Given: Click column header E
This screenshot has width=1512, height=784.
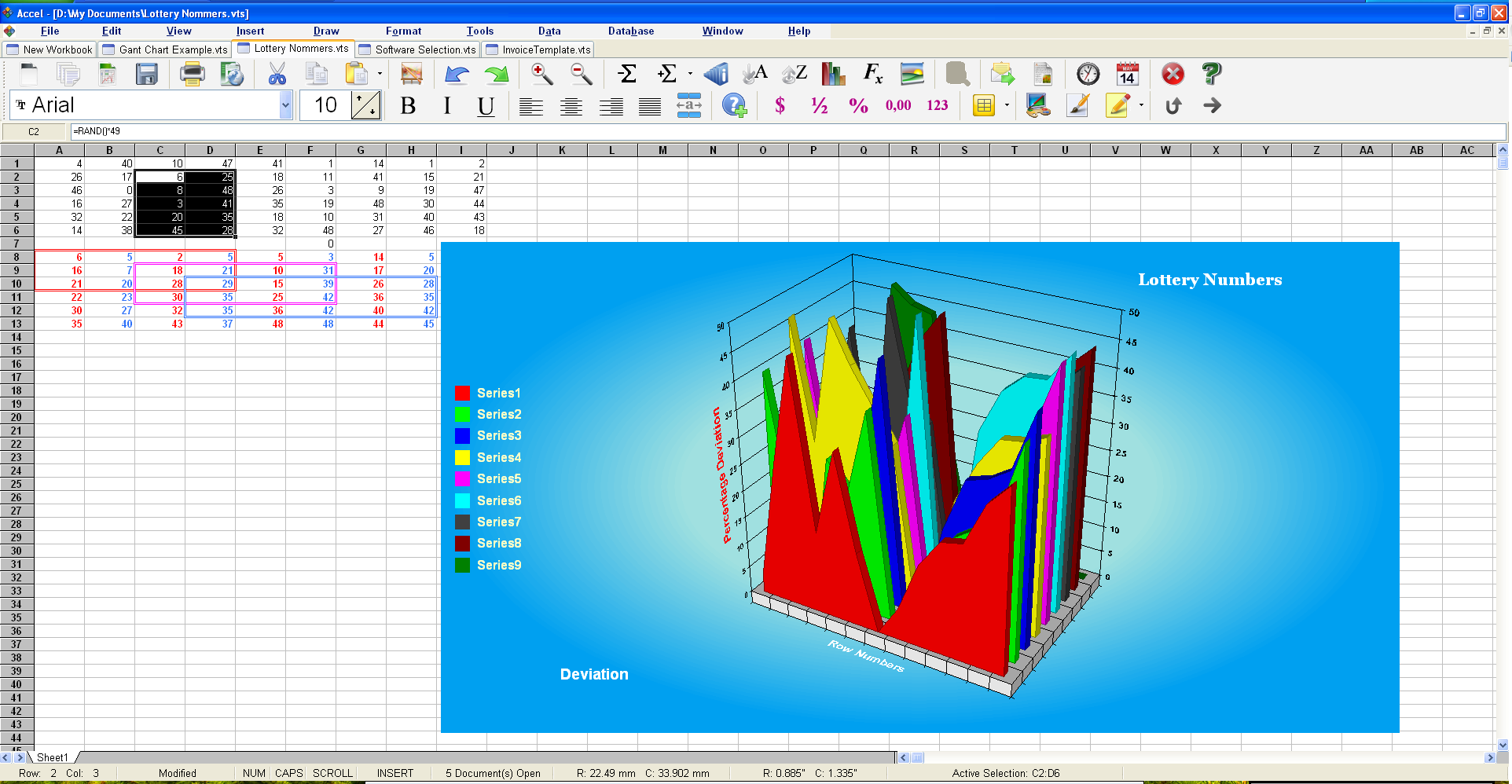Looking at the screenshot, I should pos(260,150).
